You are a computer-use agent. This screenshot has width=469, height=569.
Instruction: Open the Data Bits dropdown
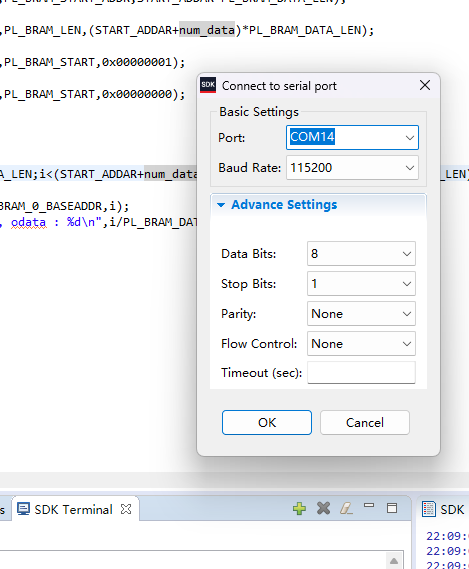pos(361,254)
